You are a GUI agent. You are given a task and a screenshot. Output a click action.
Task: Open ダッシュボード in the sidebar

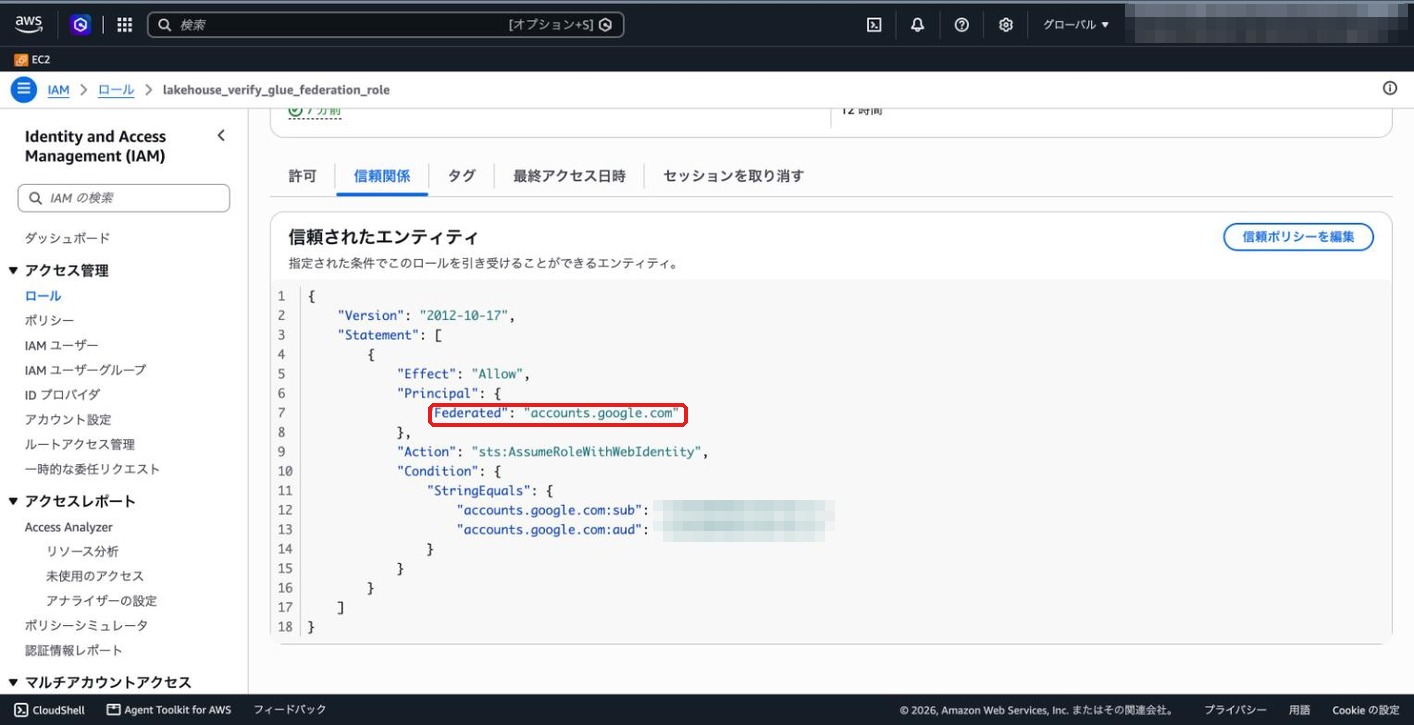(x=68, y=238)
